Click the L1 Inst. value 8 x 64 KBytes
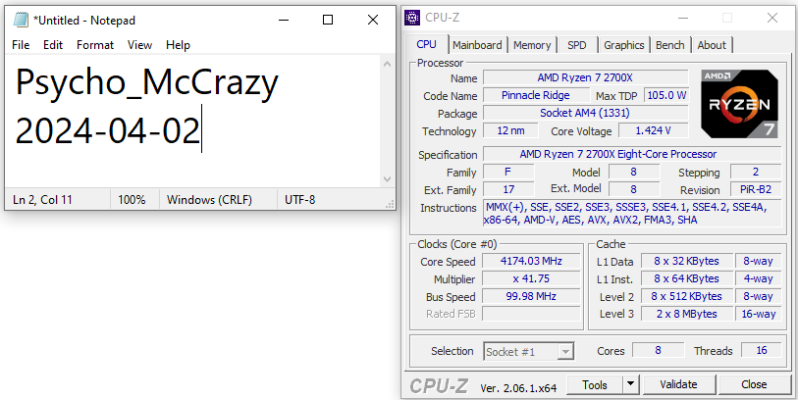The image size is (798, 400). pos(687,279)
